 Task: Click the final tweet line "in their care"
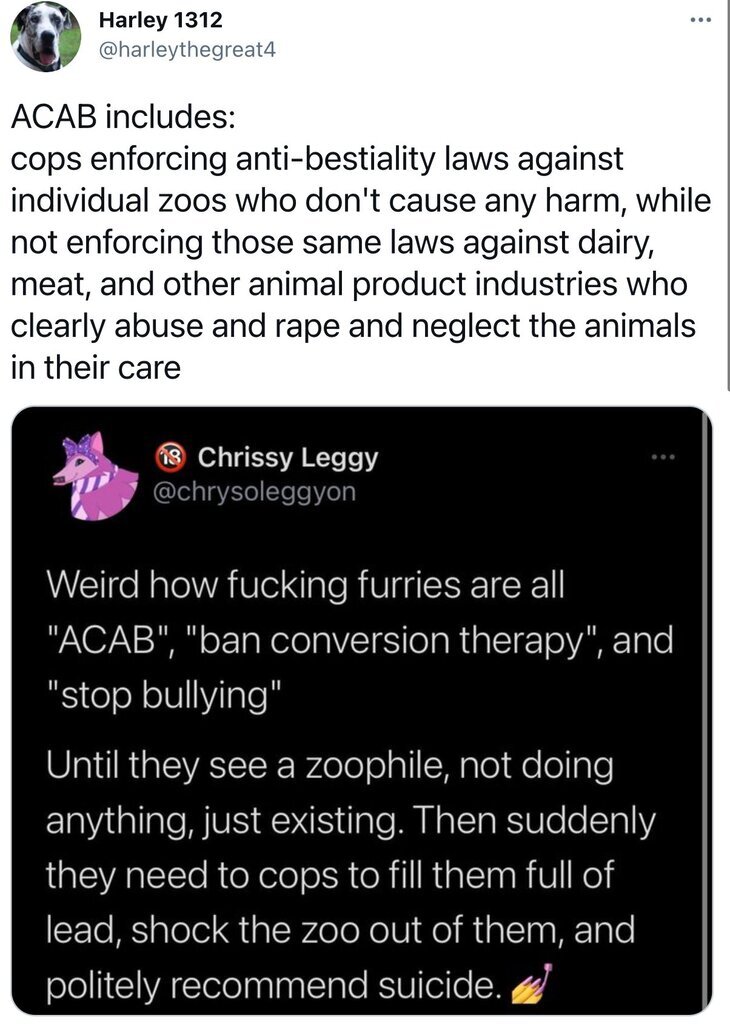tap(95, 367)
